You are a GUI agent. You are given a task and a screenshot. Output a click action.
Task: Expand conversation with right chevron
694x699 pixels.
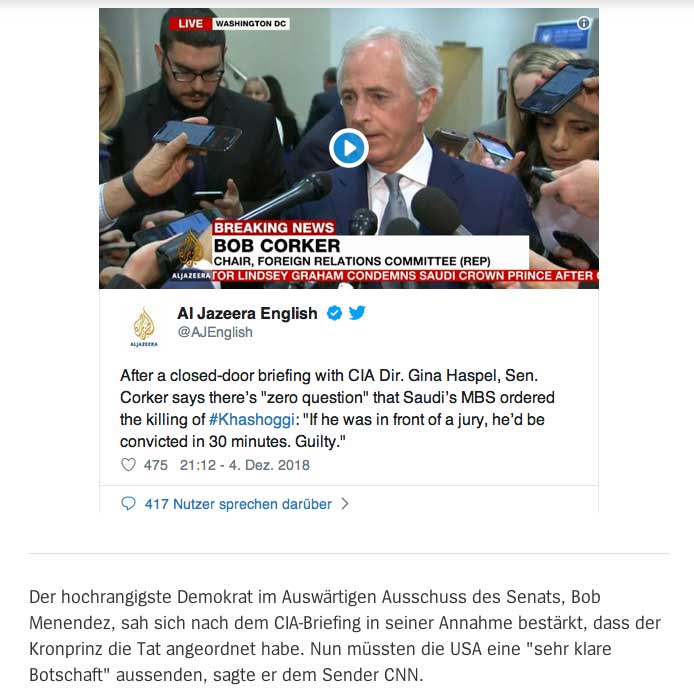pyautogui.click(x=345, y=504)
